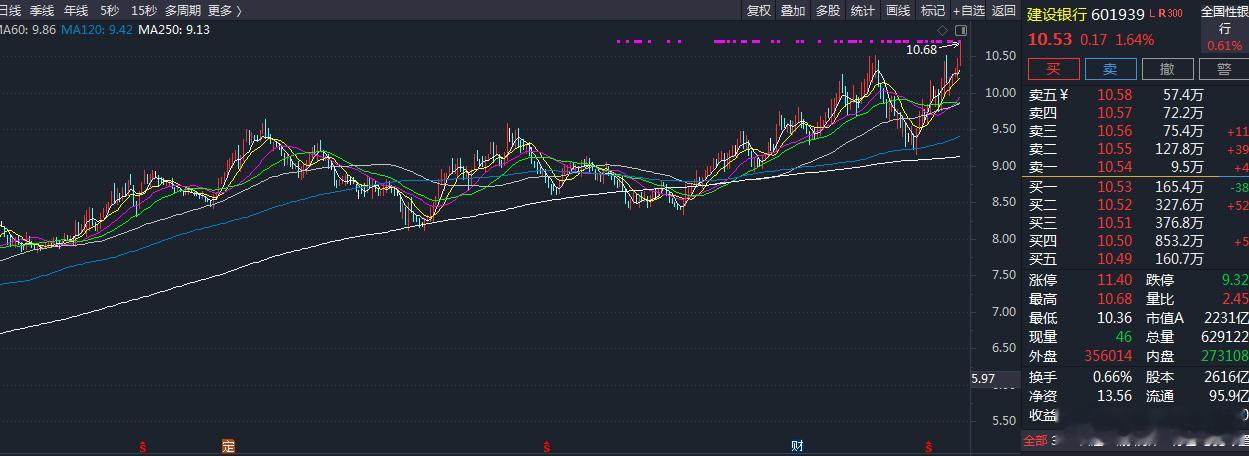The image size is (1249, 456).
Task: Click the 换手 turnover value 0.66%
Action: coord(1112,377)
